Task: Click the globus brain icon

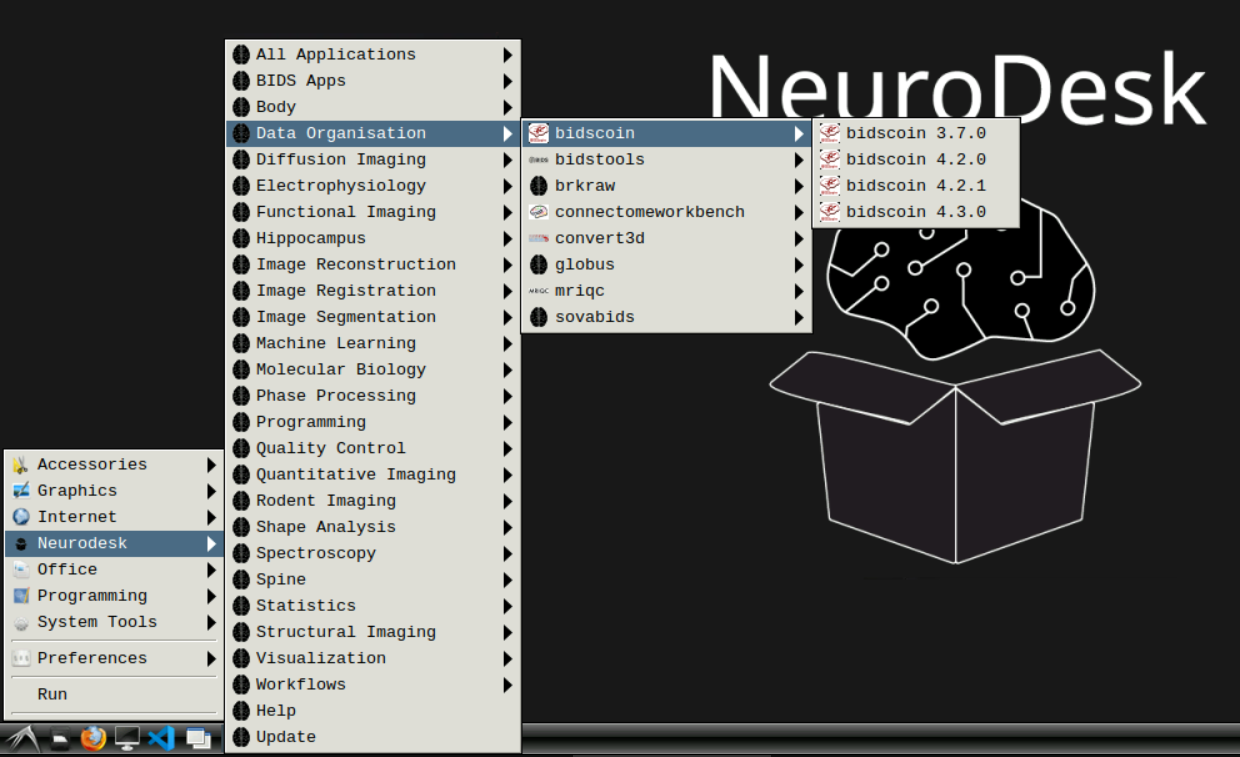Action: coord(539,264)
